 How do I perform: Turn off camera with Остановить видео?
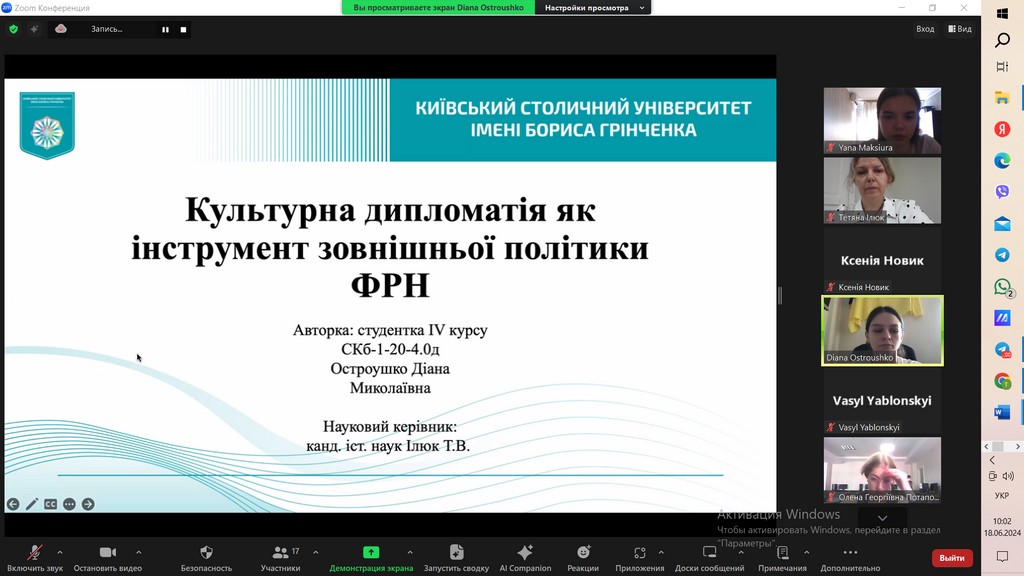(x=108, y=553)
